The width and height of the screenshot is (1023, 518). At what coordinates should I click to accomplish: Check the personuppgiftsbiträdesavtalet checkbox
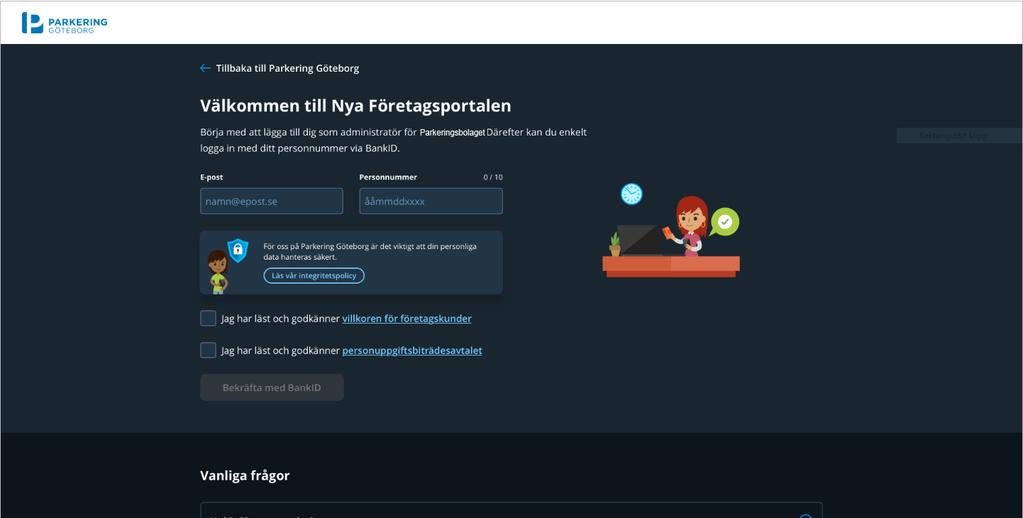tap(208, 350)
